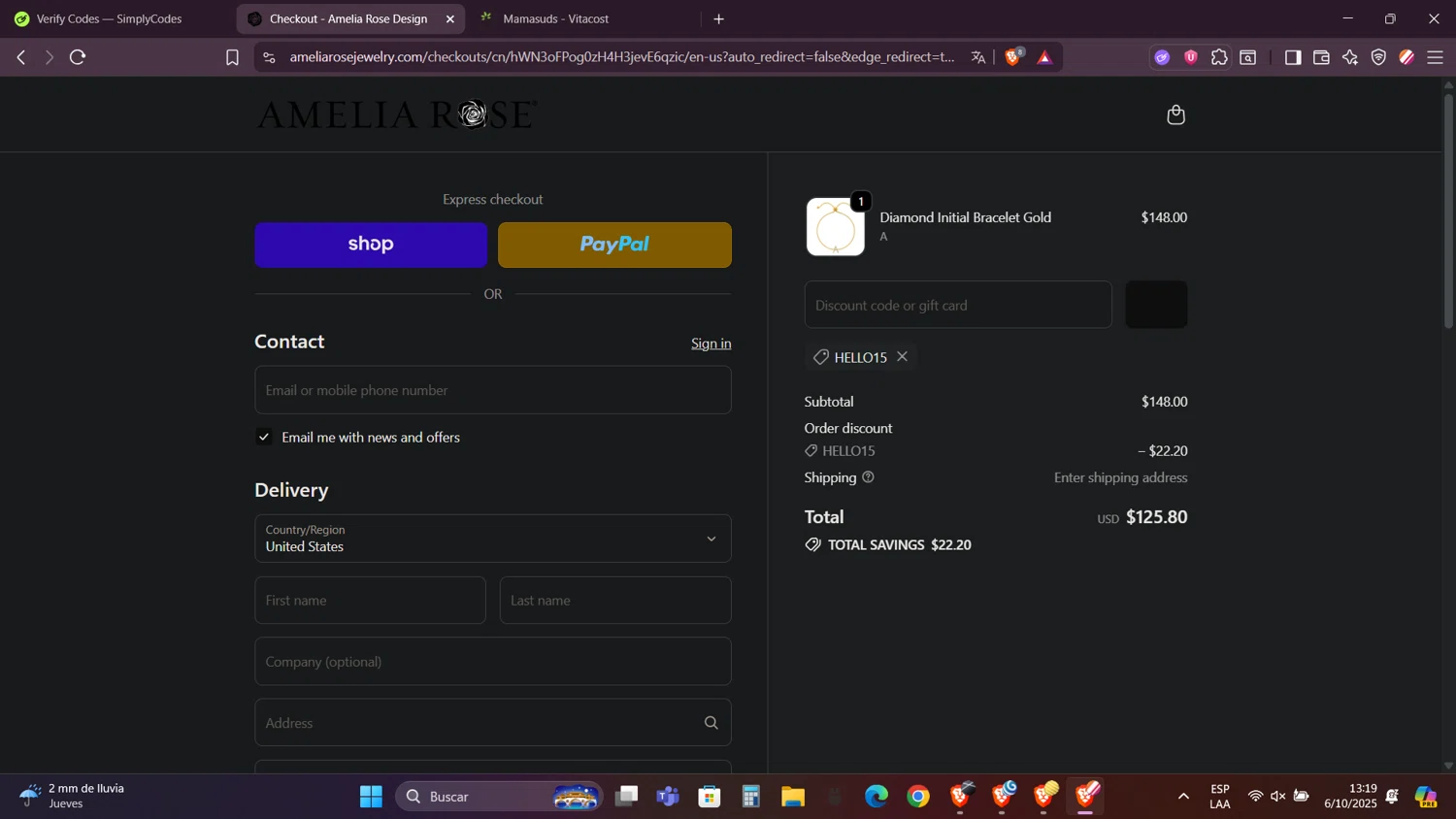This screenshot has height=819, width=1456.
Task: Open the extensions puzzle icon
Action: point(1219,57)
